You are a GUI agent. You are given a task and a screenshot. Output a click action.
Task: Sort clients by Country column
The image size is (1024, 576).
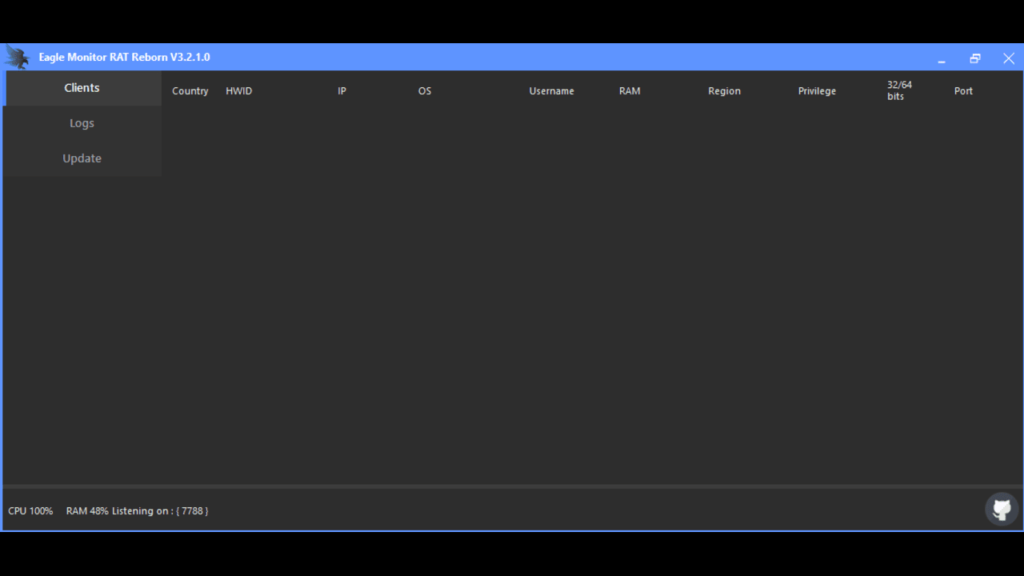(x=190, y=91)
